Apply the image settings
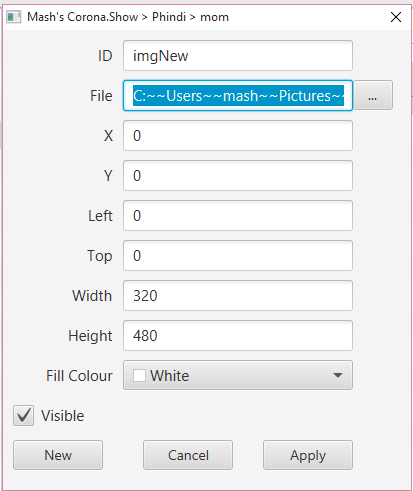The image size is (413, 491). [308, 455]
